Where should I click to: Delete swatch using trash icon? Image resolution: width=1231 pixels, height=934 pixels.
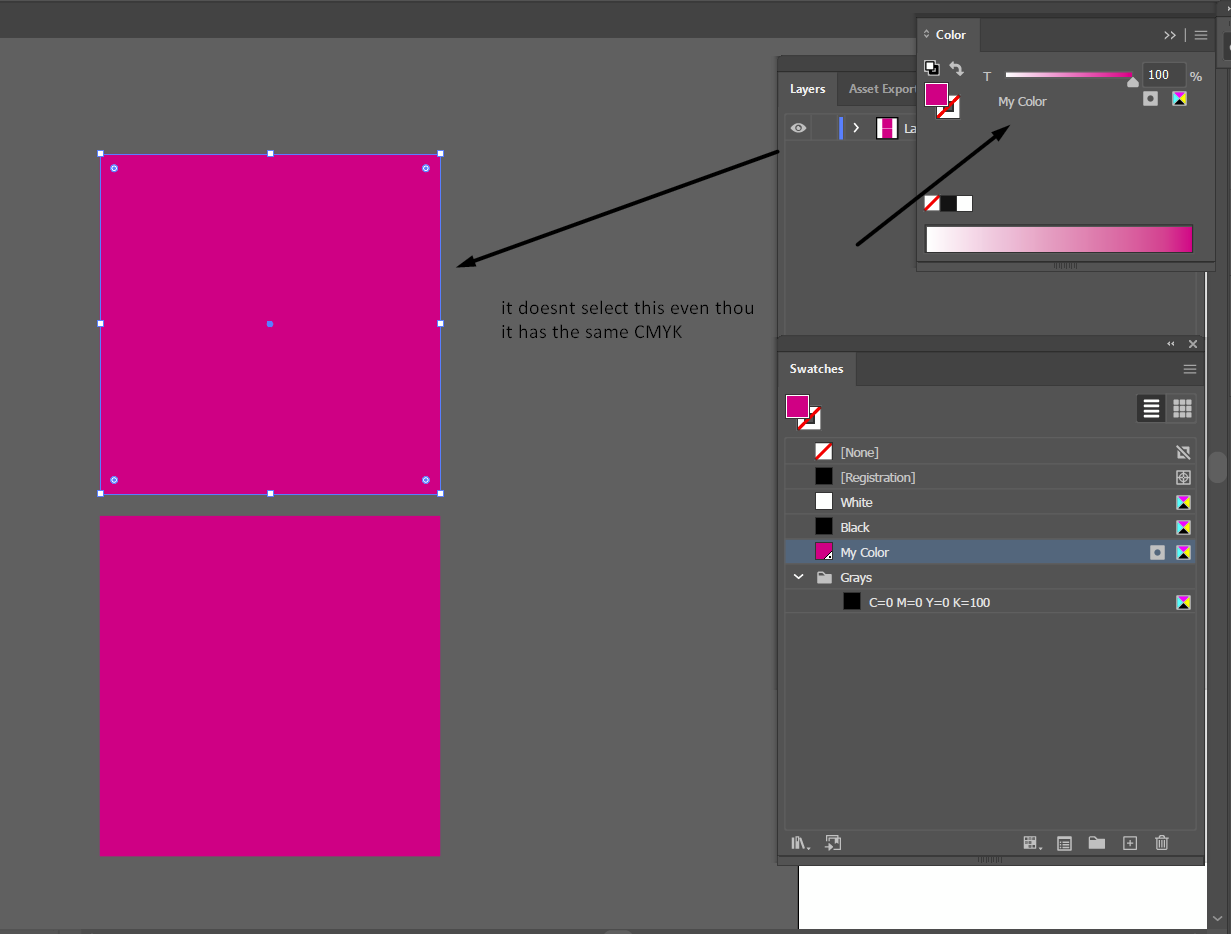click(1161, 843)
